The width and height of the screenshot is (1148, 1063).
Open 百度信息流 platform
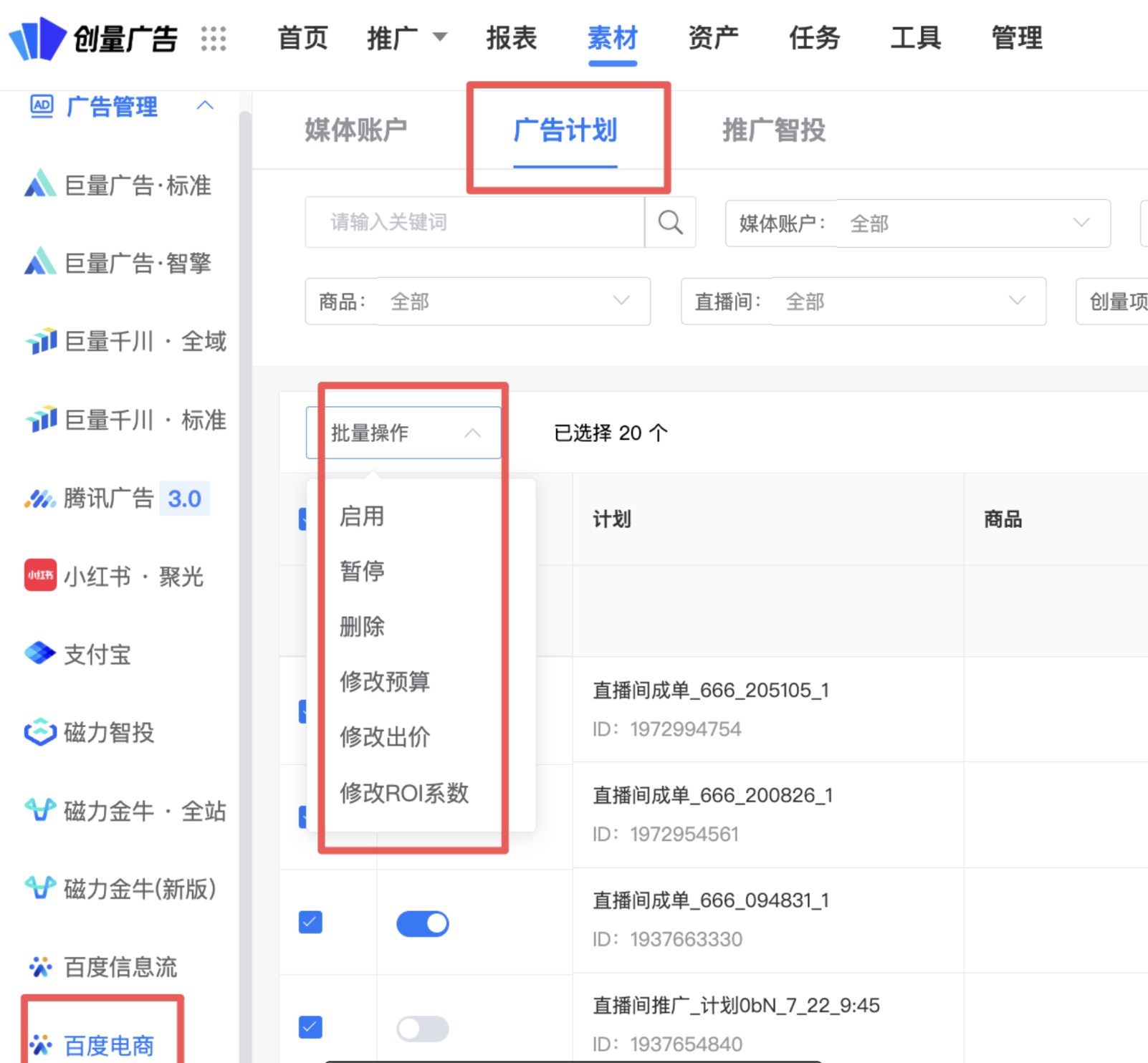click(102, 967)
